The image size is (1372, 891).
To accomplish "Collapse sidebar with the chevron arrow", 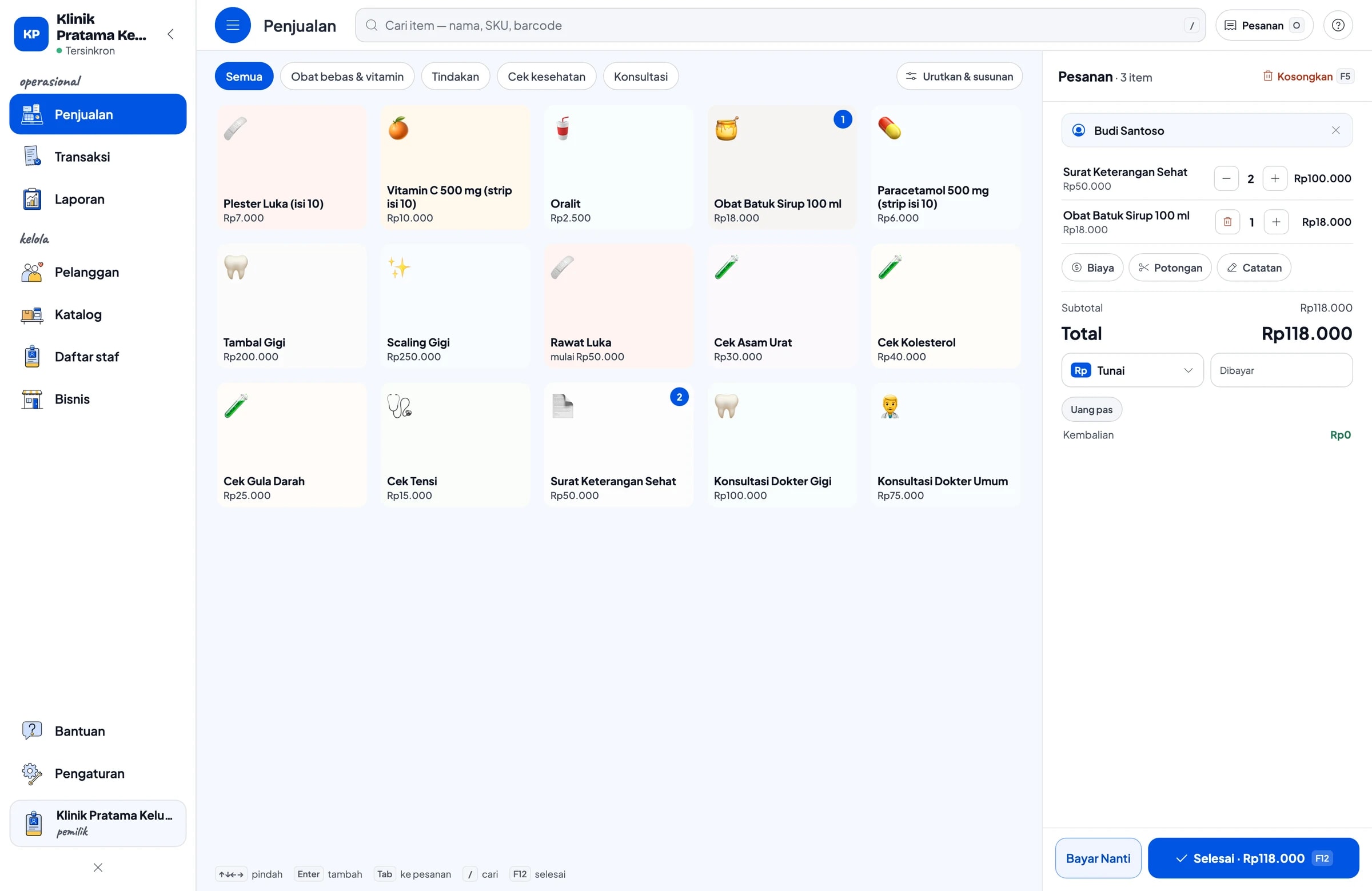I will point(170,34).
